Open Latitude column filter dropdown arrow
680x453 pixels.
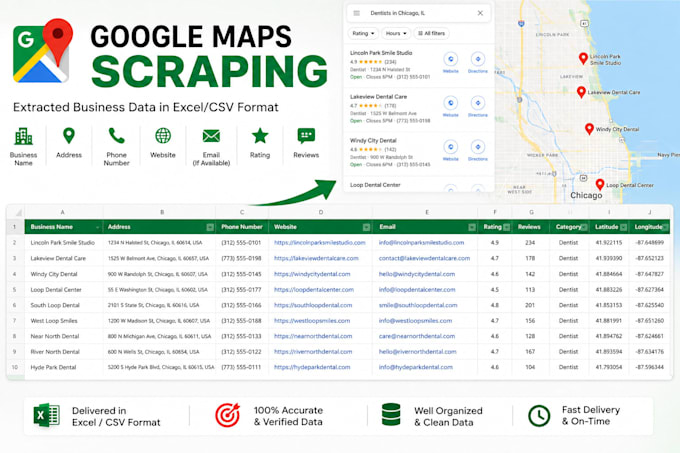click(624, 227)
